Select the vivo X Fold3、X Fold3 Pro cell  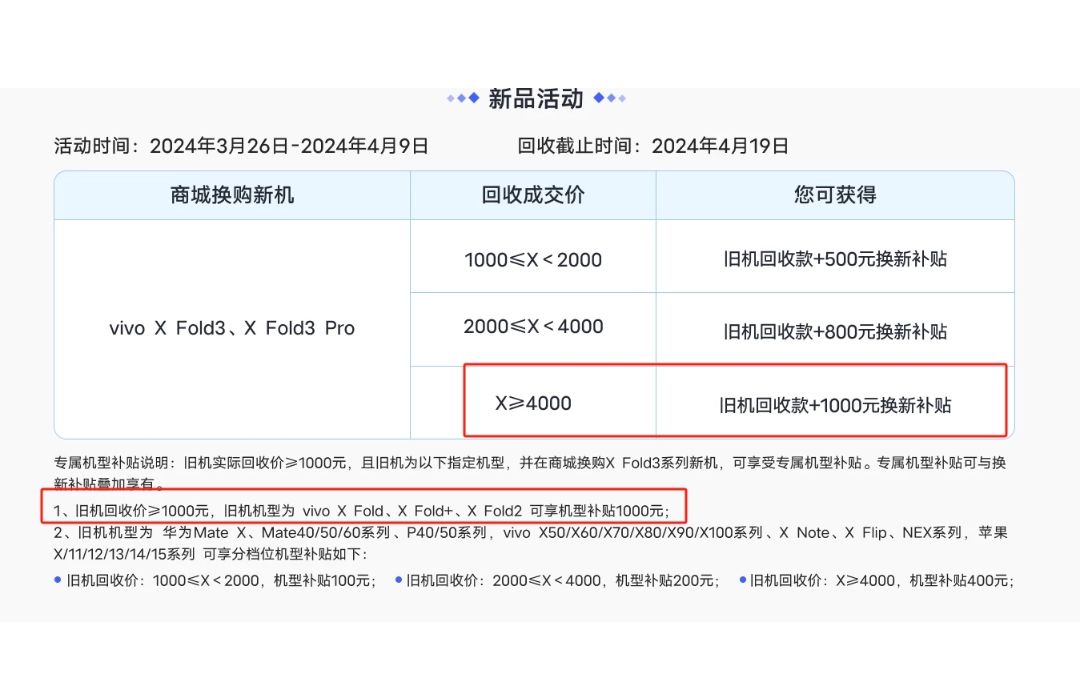tap(232, 328)
